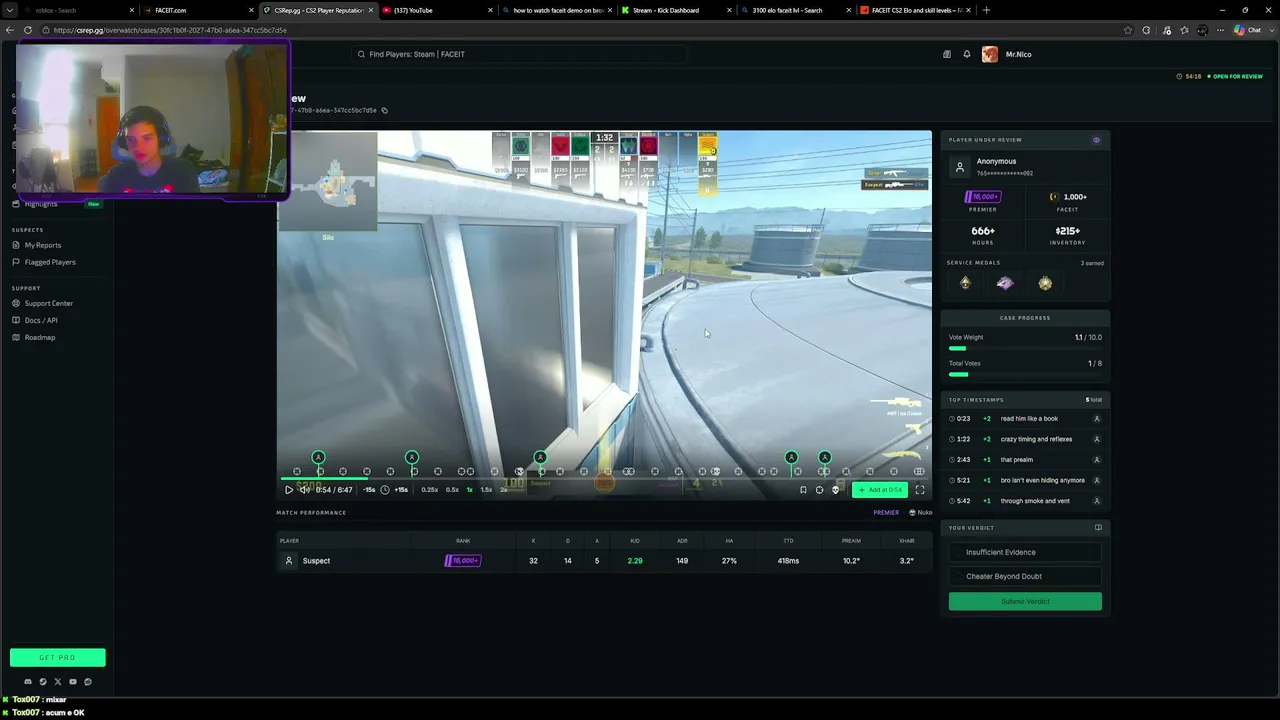Open the YouTube link icon in the sidebar footer
Image resolution: width=1280 pixels, height=720 pixels.
point(72,682)
